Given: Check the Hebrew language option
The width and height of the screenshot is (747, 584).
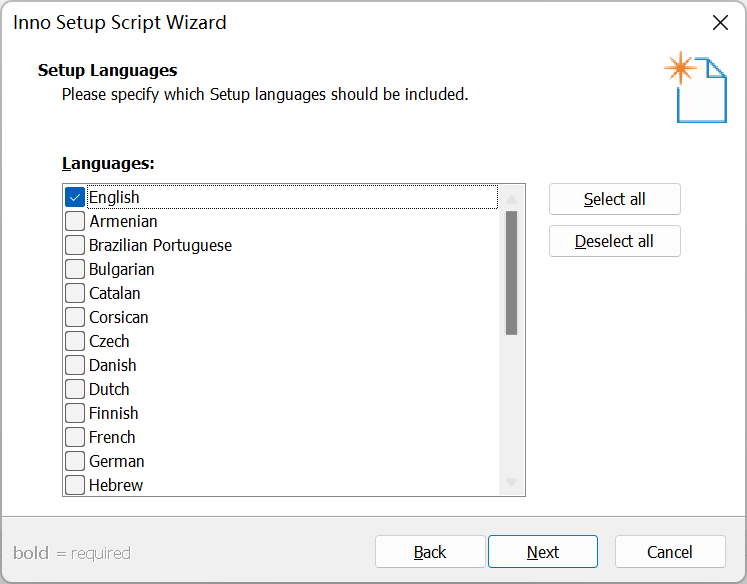Looking at the screenshot, I should coord(75,485).
